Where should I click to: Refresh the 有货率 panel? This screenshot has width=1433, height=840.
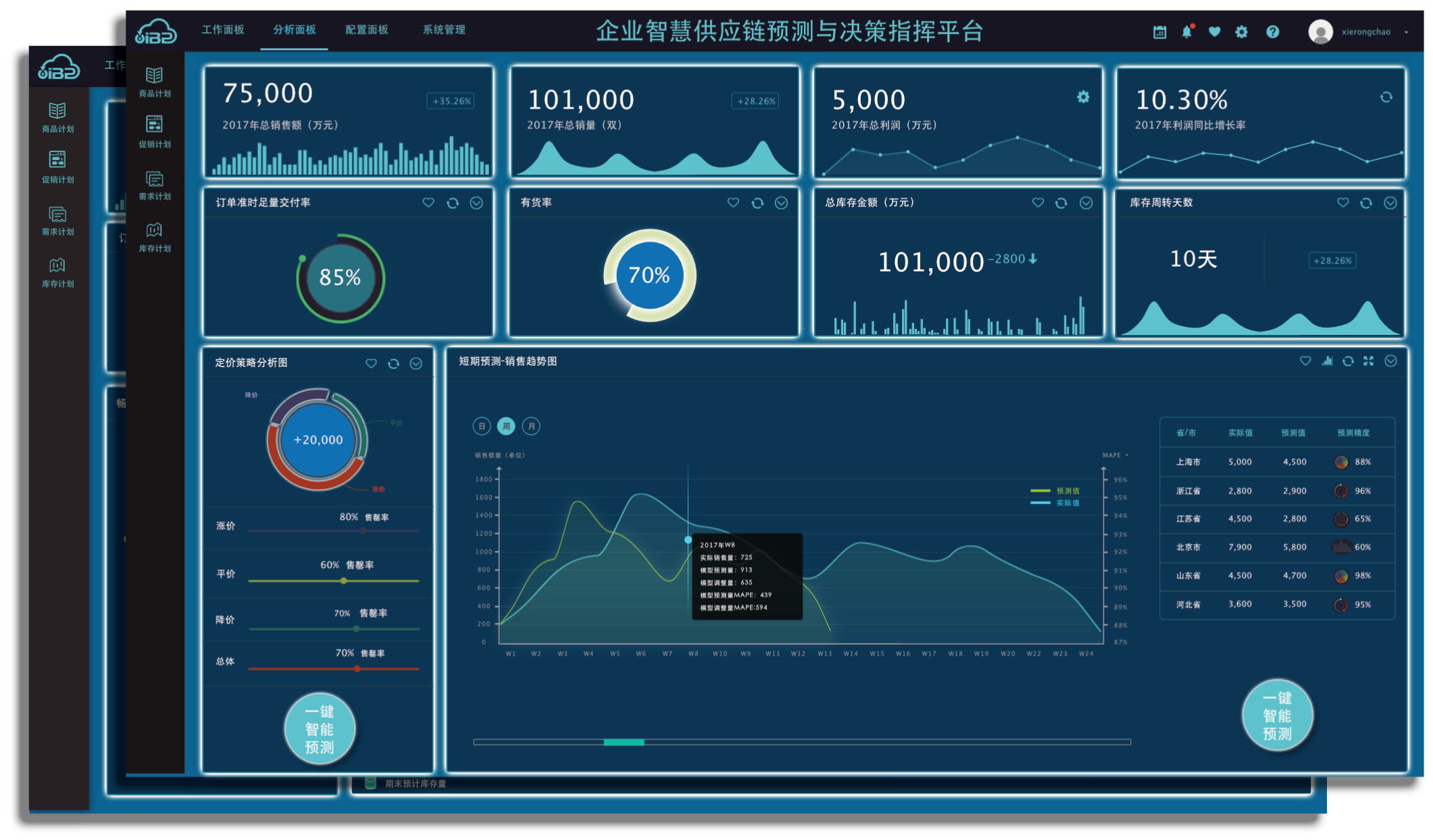[757, 203]
